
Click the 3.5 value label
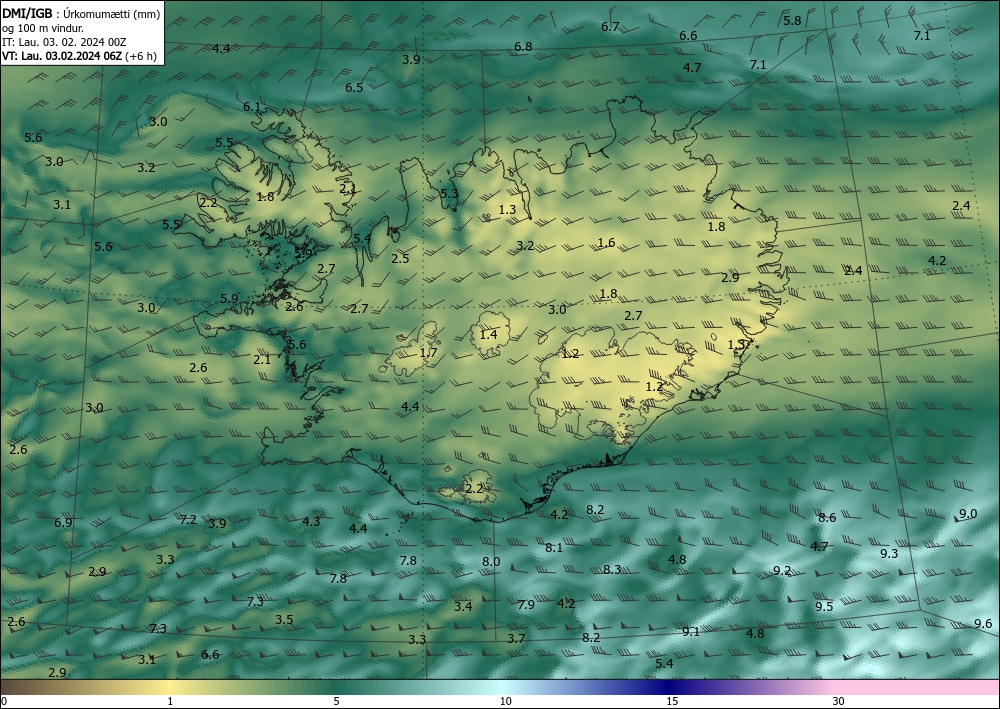tap(284, 620)
